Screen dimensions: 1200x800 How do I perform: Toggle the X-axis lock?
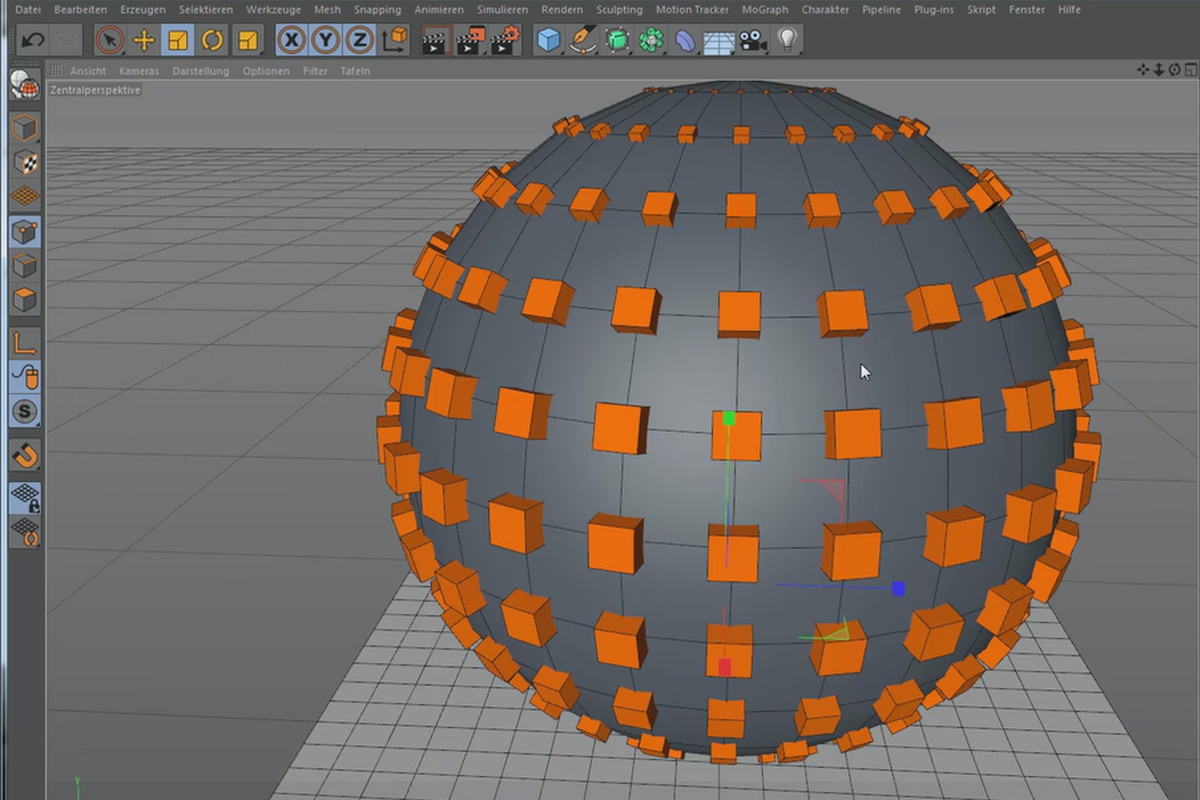pyautogui.click(x=291, y=40)
